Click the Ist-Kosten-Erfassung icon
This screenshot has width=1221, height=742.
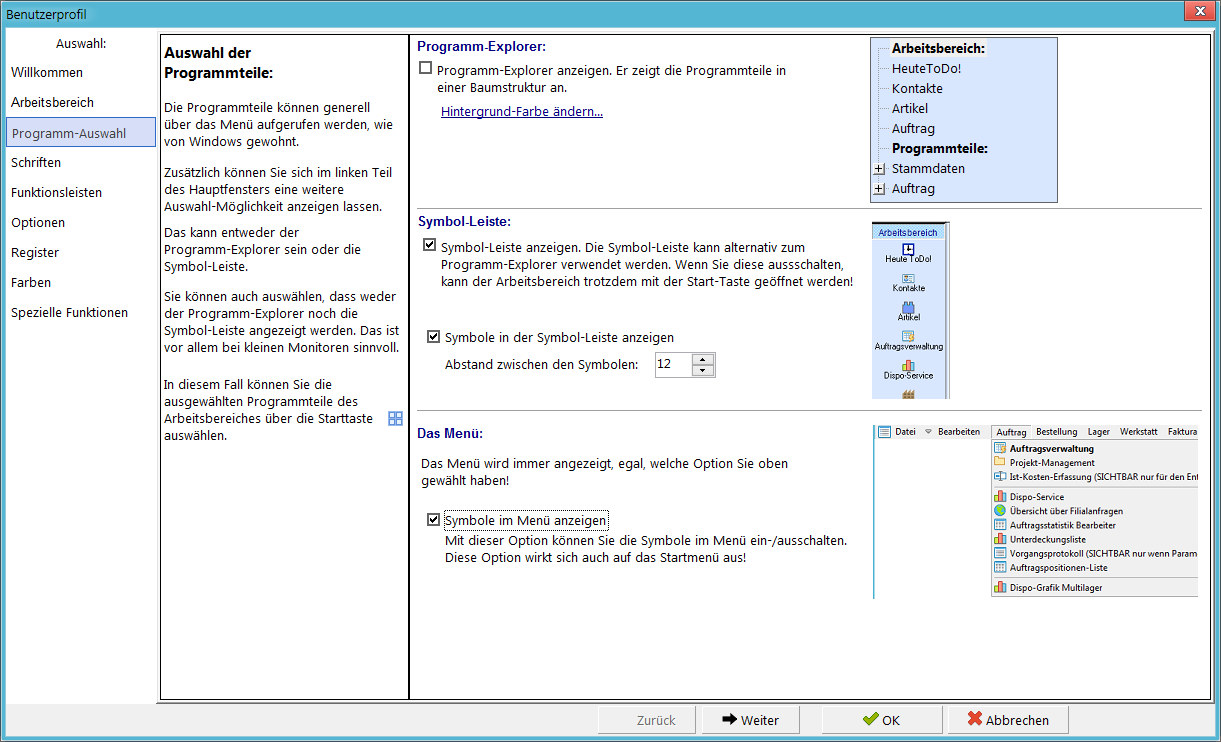1000,477
